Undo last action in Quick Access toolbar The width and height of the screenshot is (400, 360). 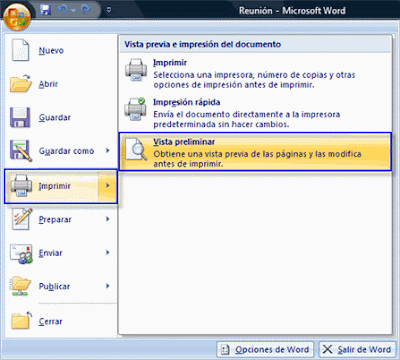[x=62, y=10]
